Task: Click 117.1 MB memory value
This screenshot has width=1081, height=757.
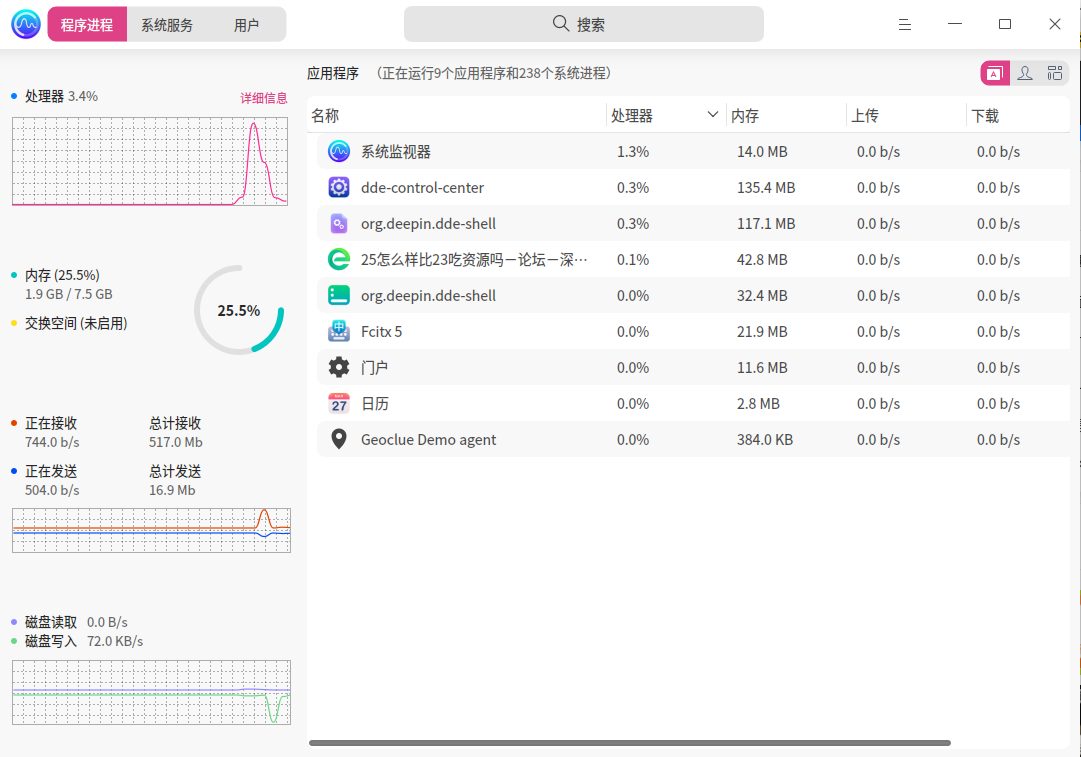Action: tap(766, 223)
